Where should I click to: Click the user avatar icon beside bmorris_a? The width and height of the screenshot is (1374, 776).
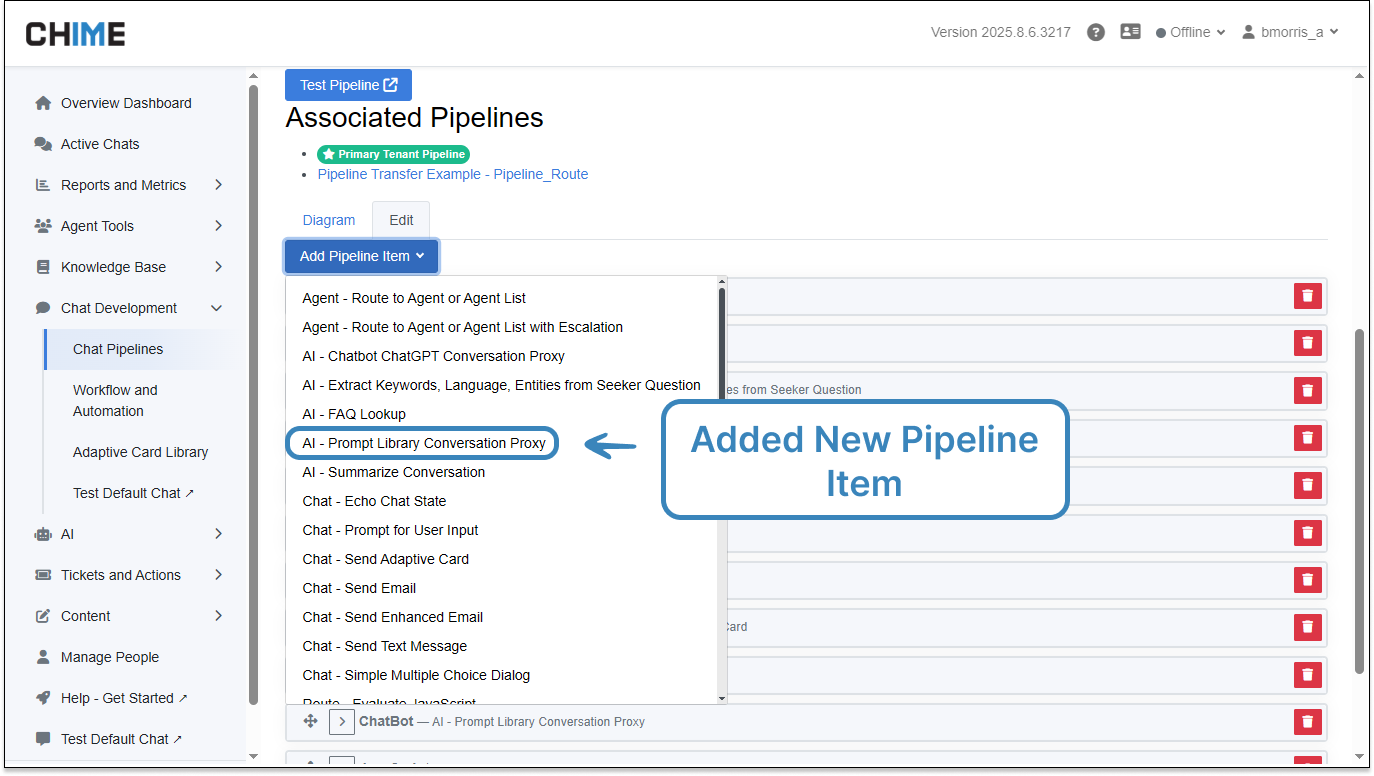[x=1248, y=32]
